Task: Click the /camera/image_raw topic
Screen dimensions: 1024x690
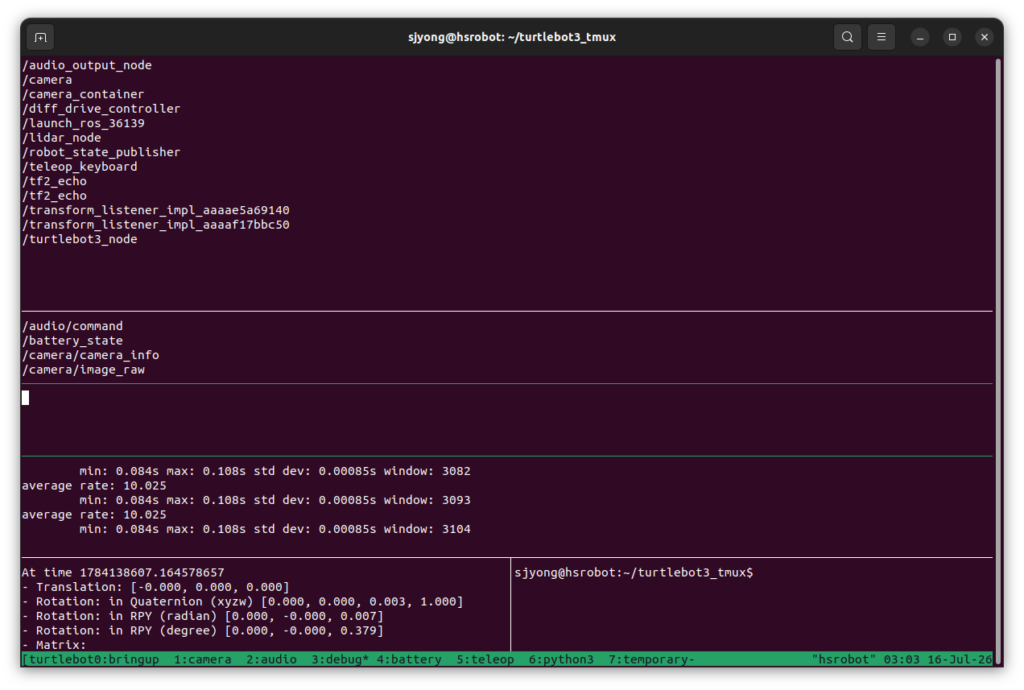Action: [83, 369]
